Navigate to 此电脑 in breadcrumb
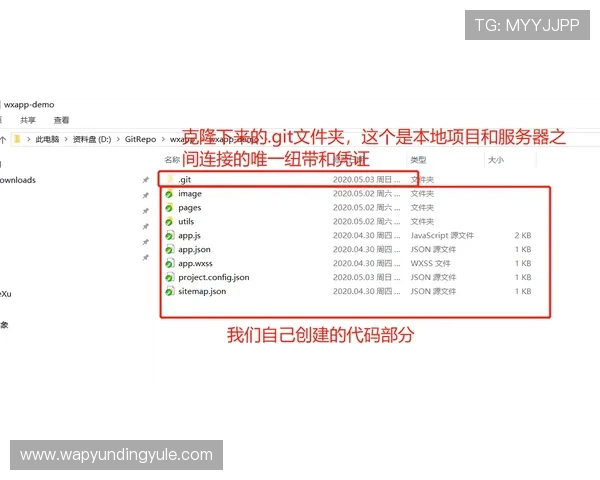This screenshot has width=600, height=480. [x=47, y=139]
